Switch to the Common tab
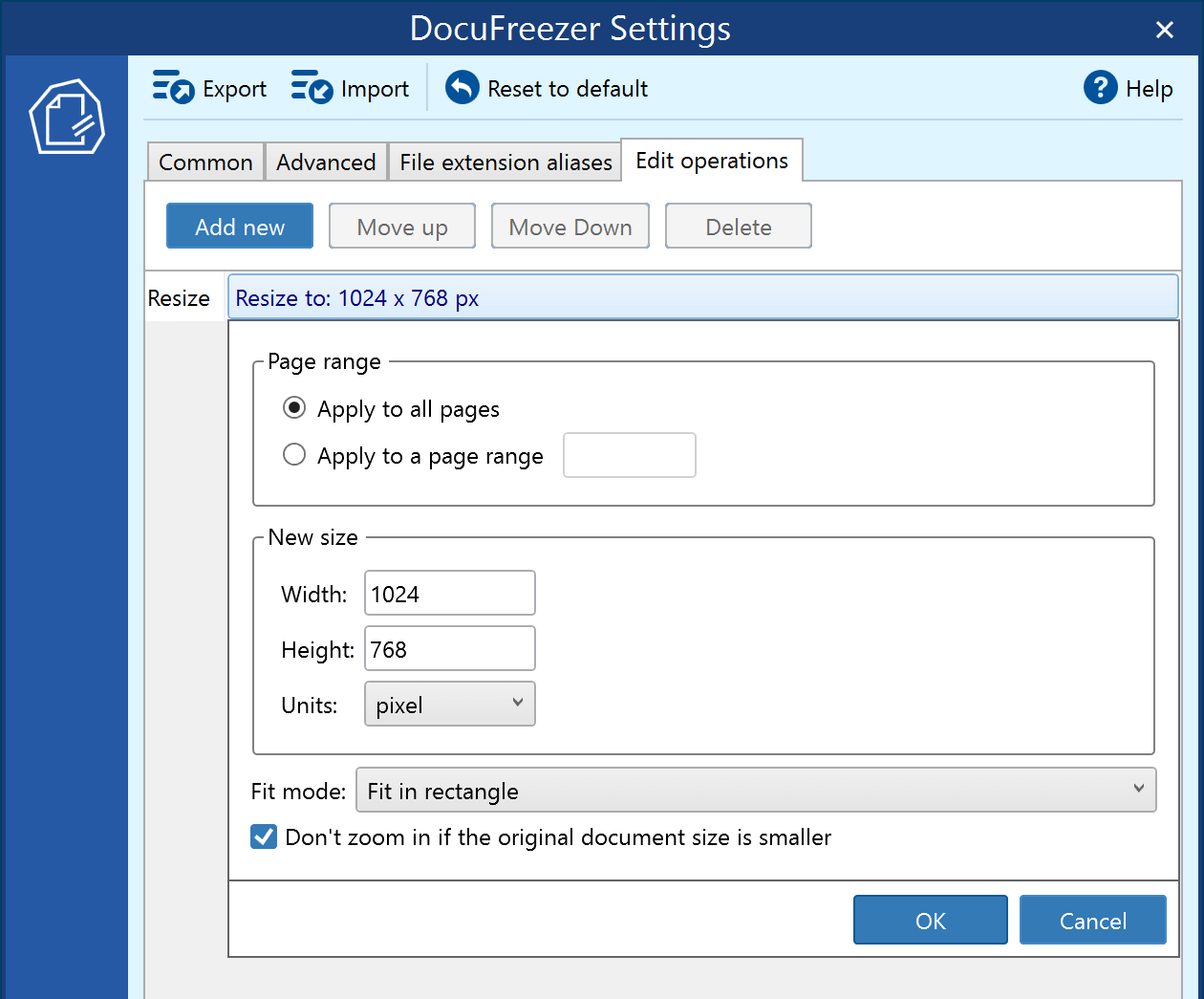Viewport: 1204px width, 999px height. [x=205, y=163]
